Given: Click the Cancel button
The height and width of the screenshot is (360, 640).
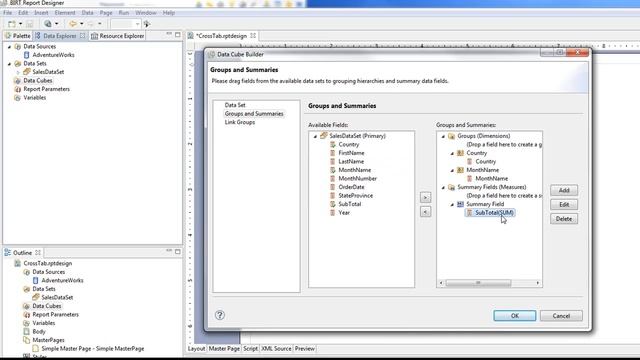Looking at the screenshot, I should [x=561, y=316].
